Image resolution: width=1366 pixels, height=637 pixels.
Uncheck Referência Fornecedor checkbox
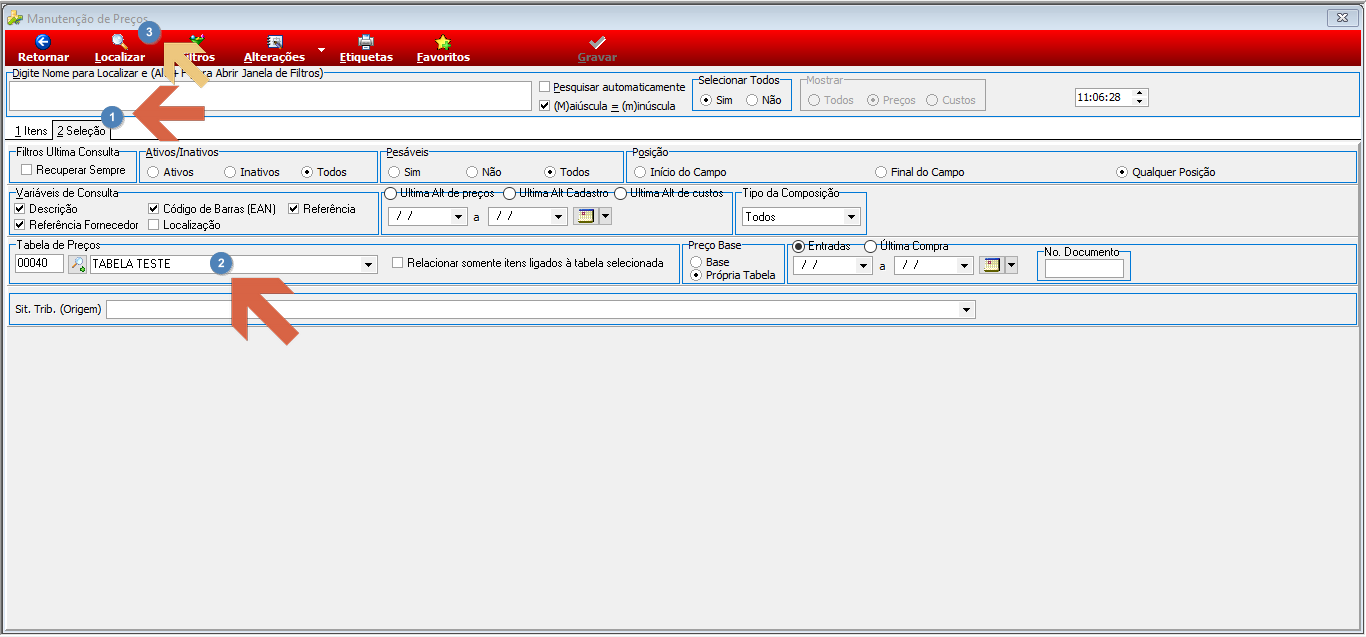[21, 225]
